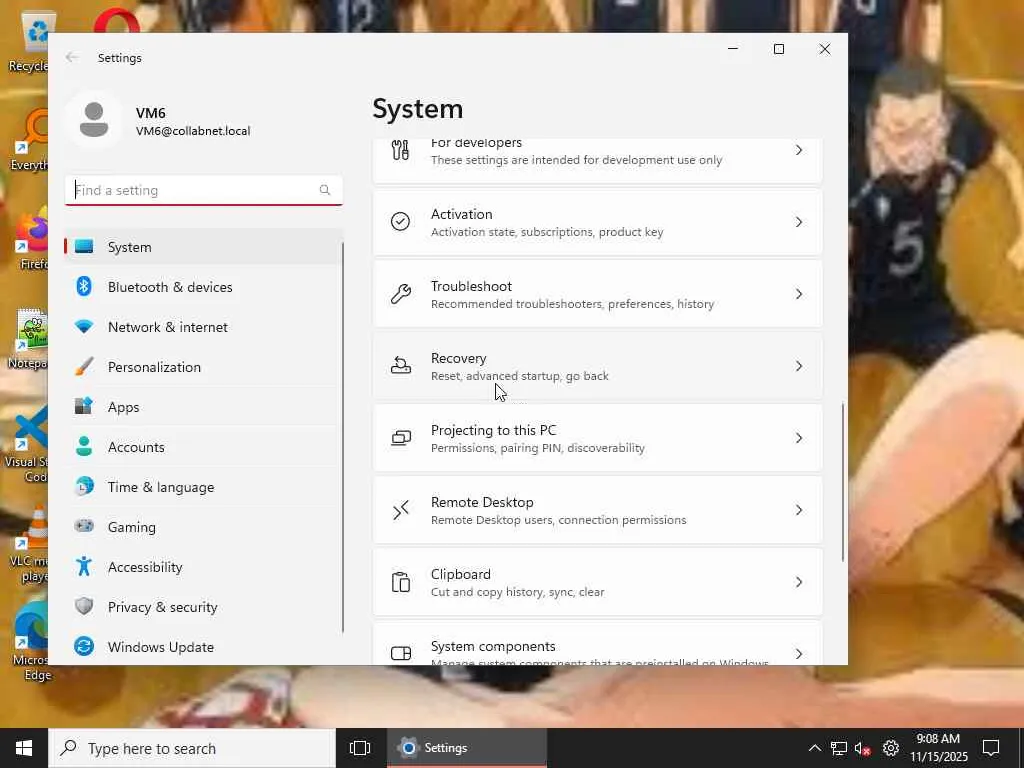This screenshot has height=768, width=1024.
Task: Click the Time & language clock icon
Action: (84, 487)
